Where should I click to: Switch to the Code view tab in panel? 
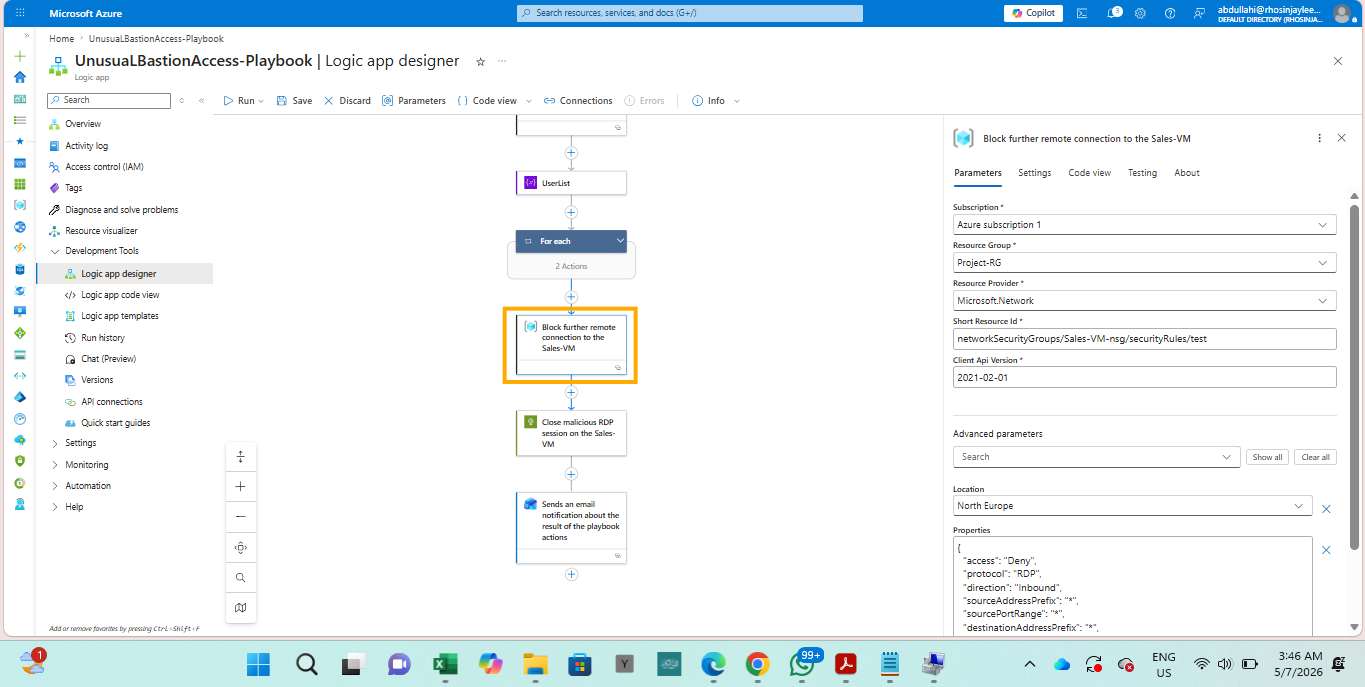pyautogui.click(x=1089, y=173)
